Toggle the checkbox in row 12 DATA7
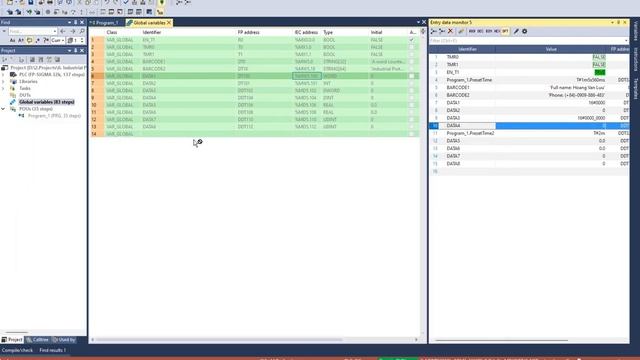 pos(411,120)
